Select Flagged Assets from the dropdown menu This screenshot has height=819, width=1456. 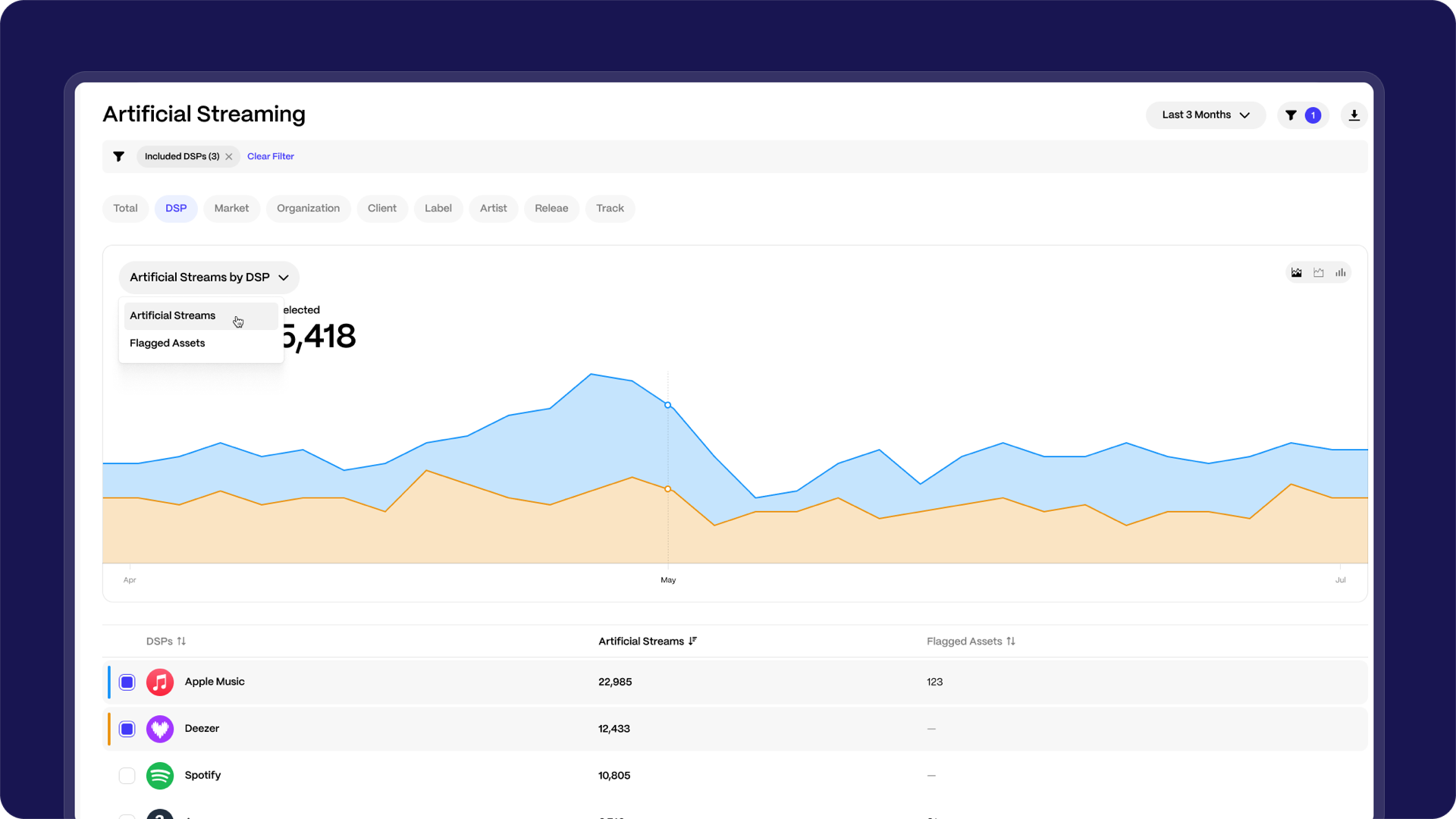click(168, 344)
